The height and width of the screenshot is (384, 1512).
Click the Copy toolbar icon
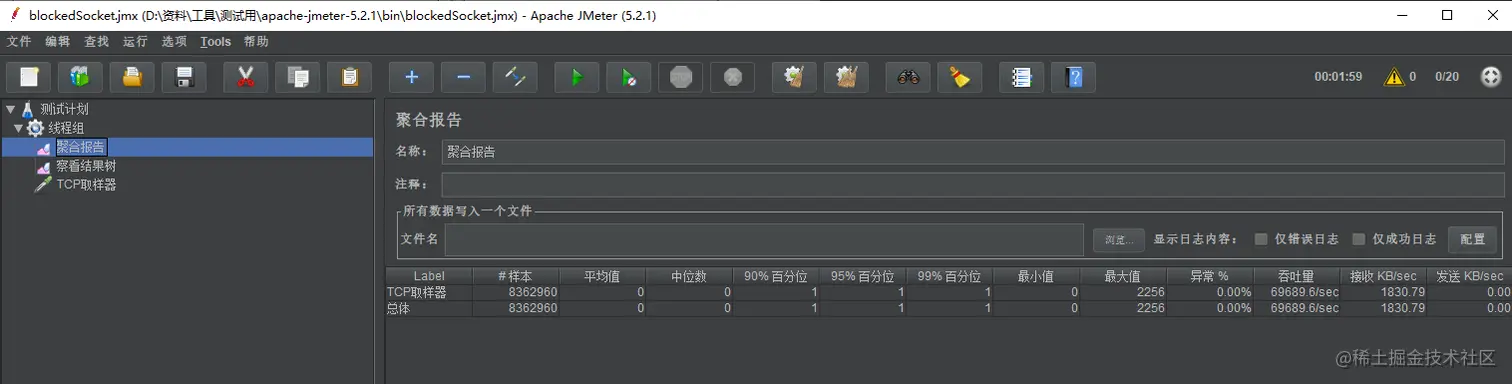click(x=297, y=77)
